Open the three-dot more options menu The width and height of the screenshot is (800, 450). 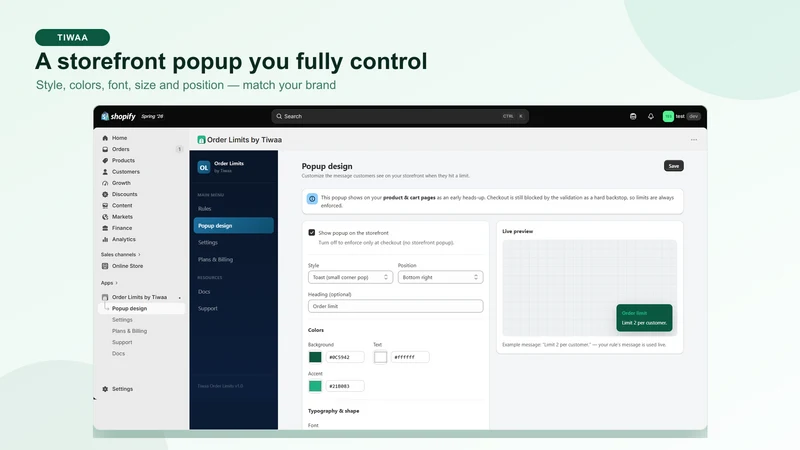pos(694,140)
